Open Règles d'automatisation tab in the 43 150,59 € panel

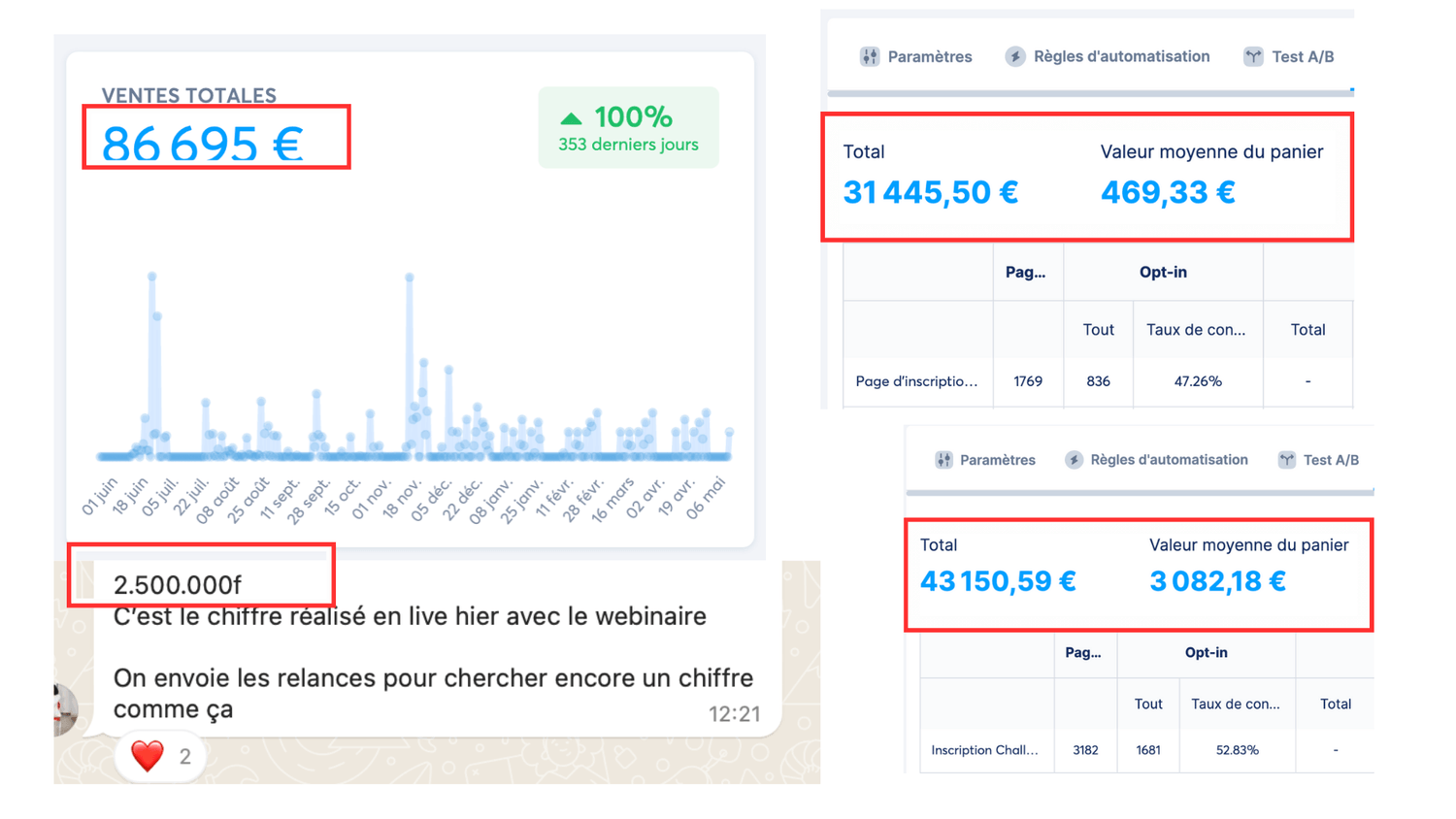point(1156,460)
